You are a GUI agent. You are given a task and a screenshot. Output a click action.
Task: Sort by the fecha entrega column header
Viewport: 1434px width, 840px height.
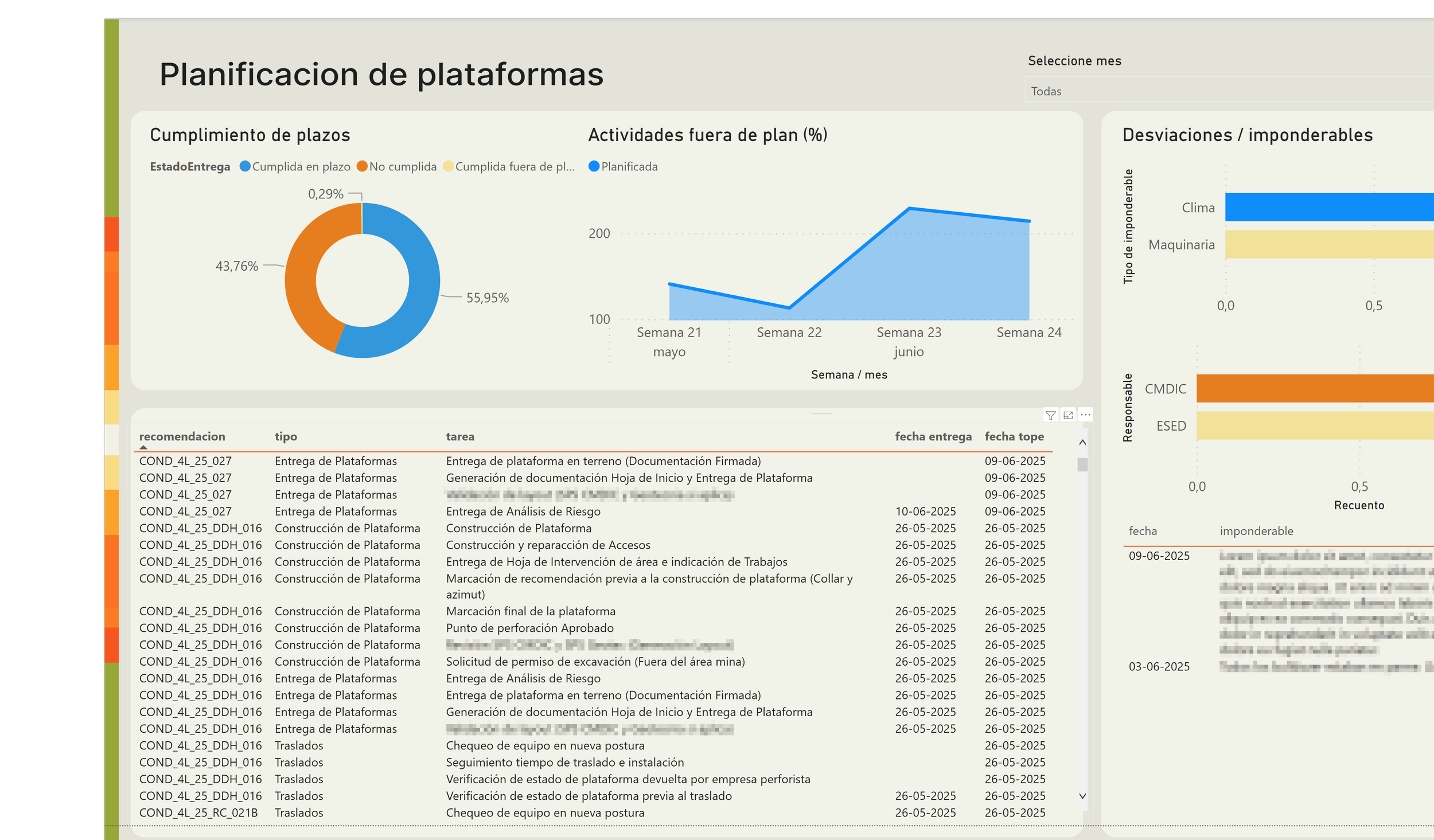933,437
